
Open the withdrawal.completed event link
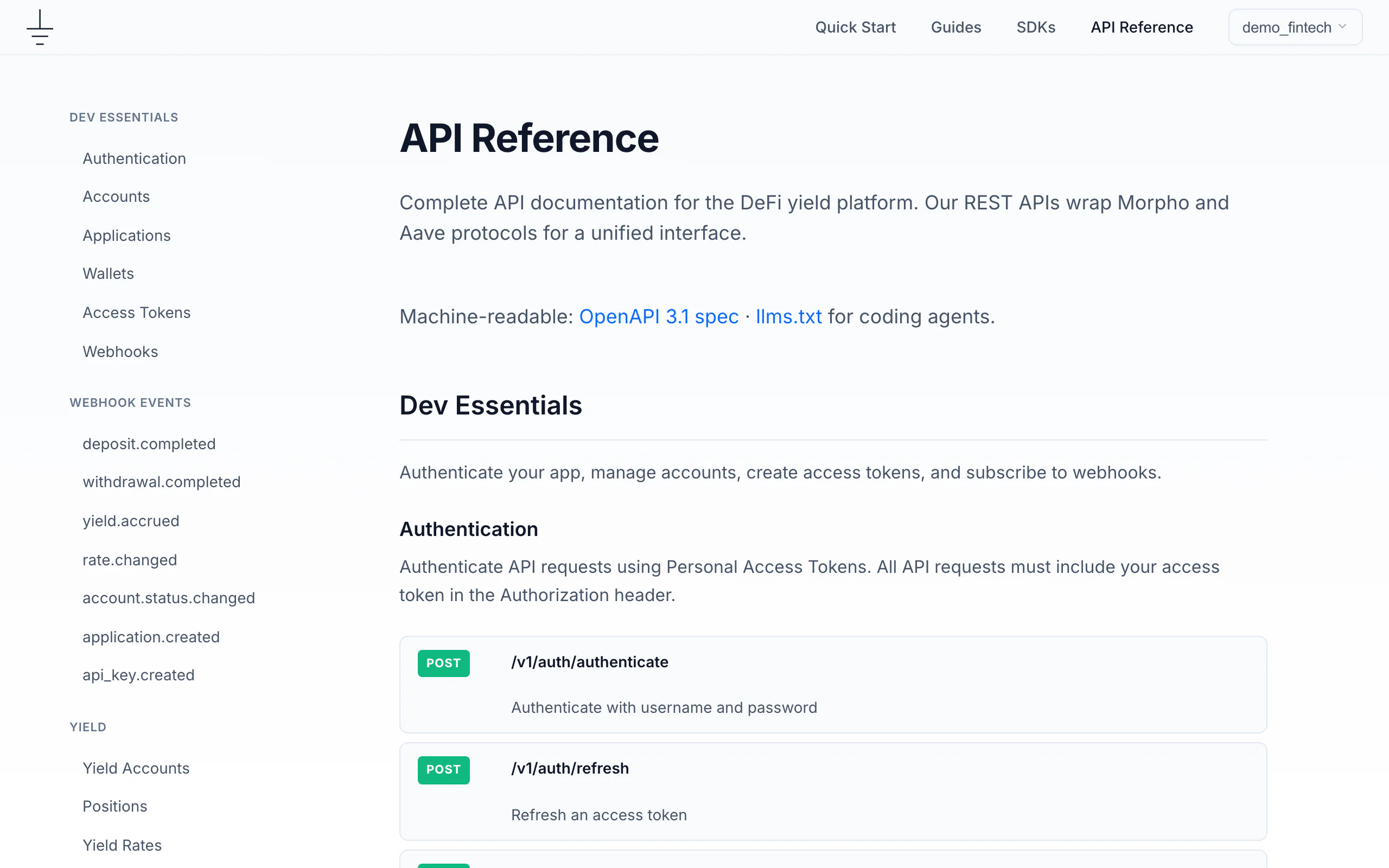click(x=161, y=482)
